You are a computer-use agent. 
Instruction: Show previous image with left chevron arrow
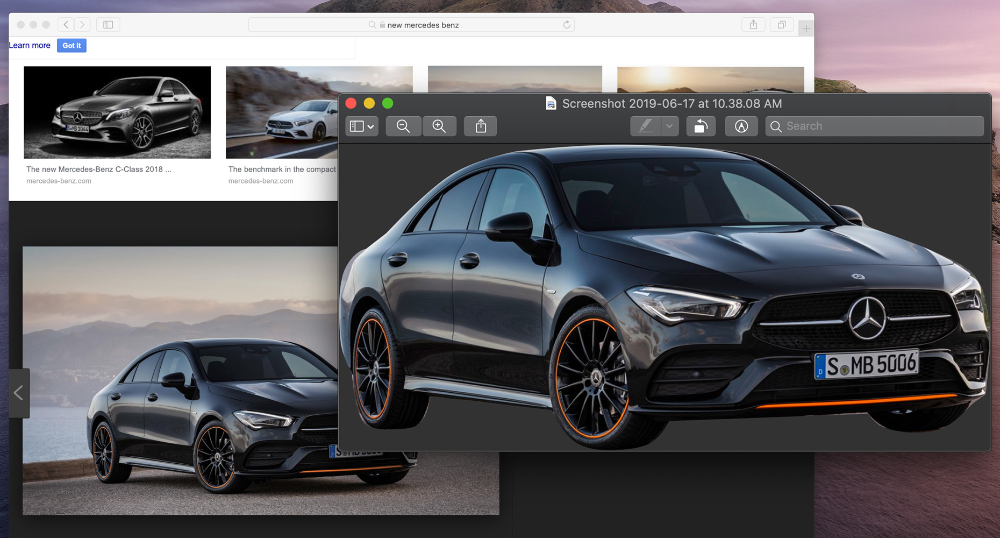point(18,393)
